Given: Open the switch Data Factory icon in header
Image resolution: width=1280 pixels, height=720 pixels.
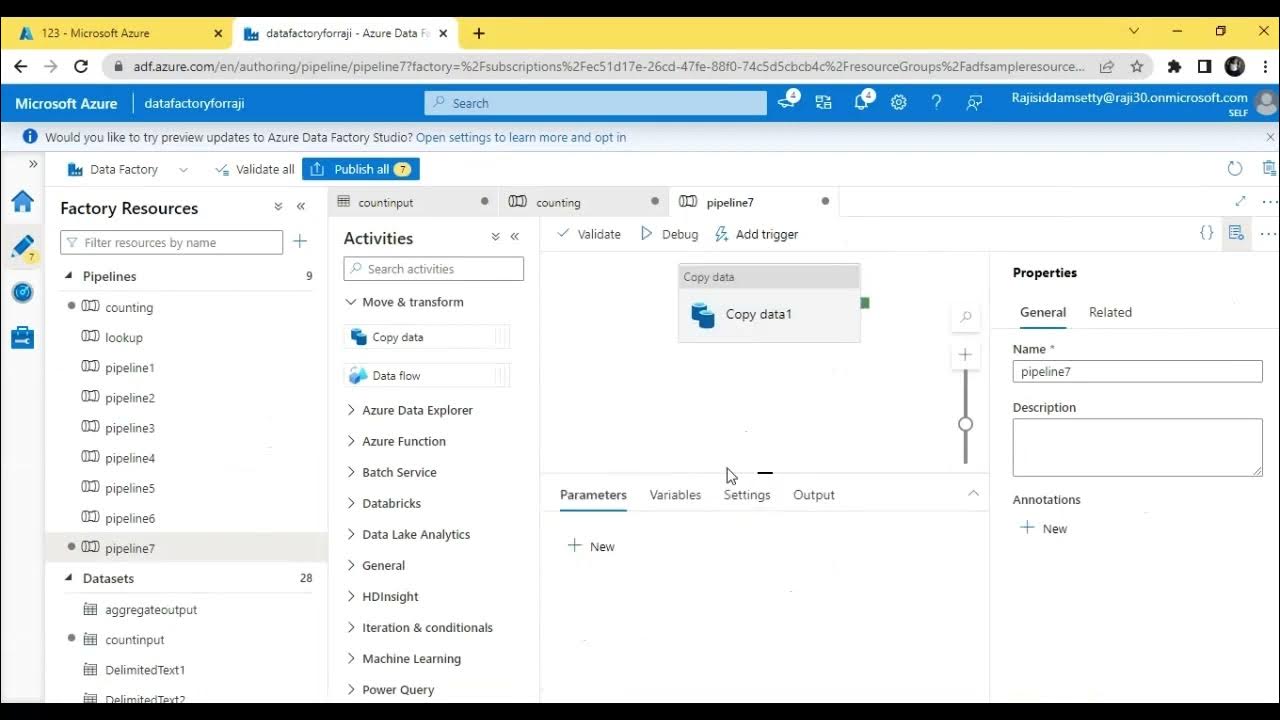Looking at the screenshot, I should tap(823, 102).
